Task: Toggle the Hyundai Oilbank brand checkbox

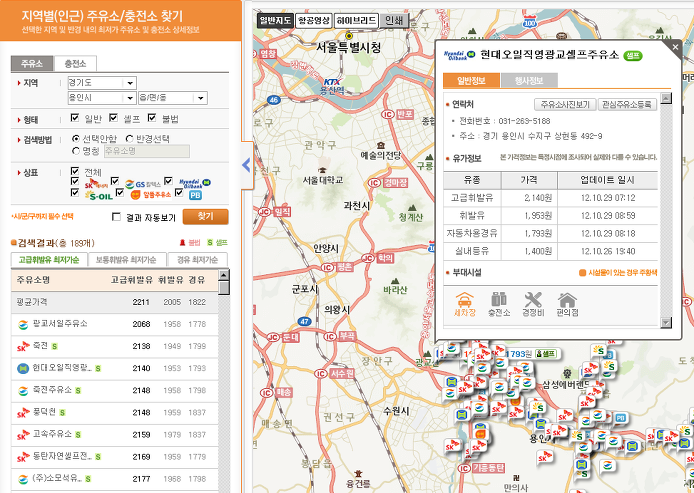Action: [x=168, y=181]
